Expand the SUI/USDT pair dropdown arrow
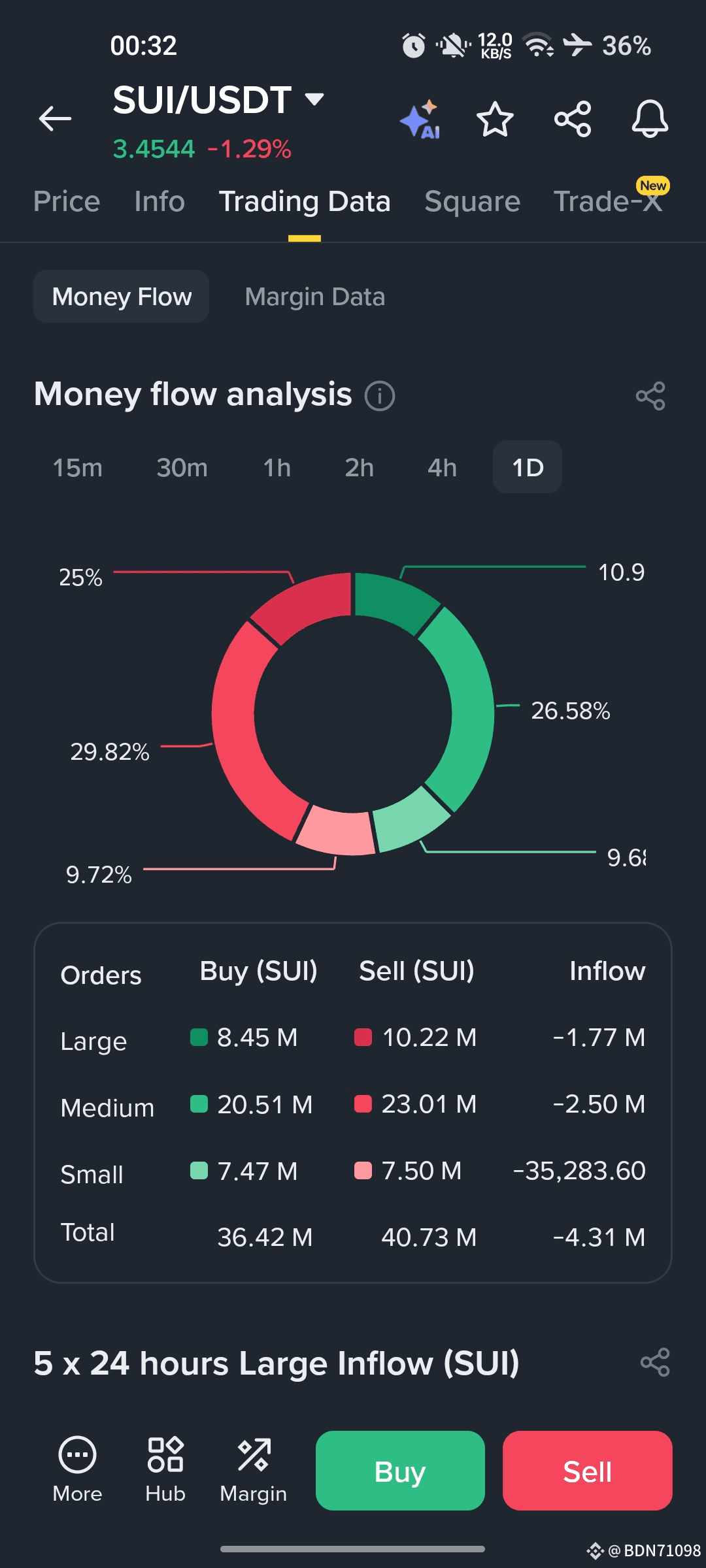Viewport: 706px width, 1568px height. point(314,99)
